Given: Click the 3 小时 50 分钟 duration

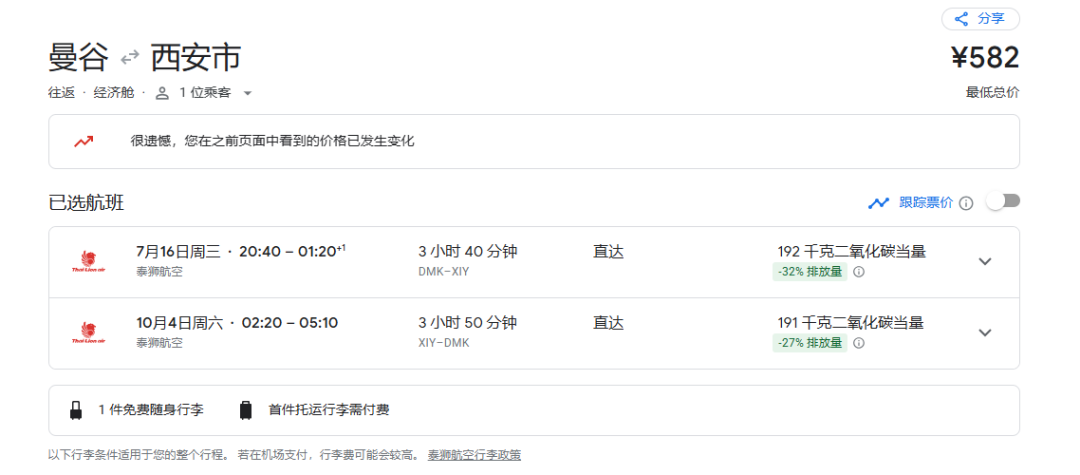Looking at the screenshot, I should click(x=468, y=322).
